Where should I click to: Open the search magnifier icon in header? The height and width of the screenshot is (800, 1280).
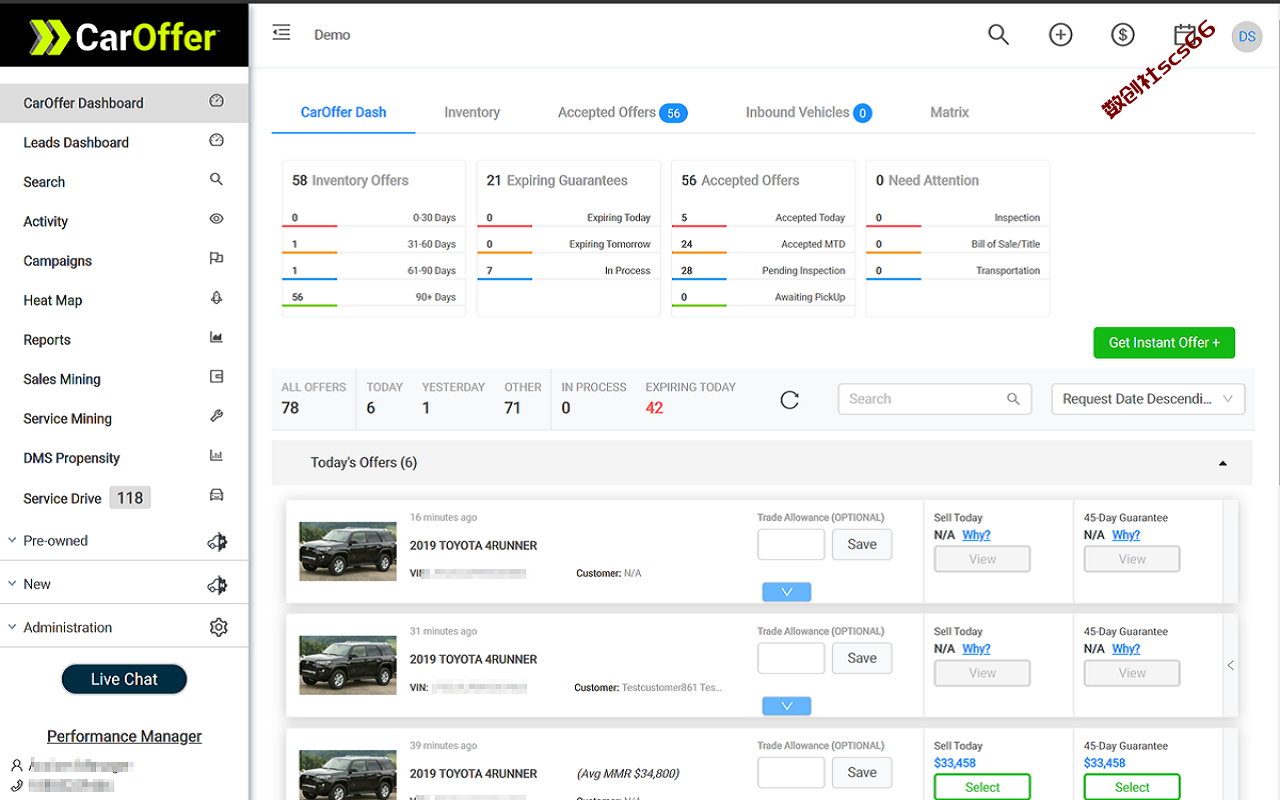point(998,35)
